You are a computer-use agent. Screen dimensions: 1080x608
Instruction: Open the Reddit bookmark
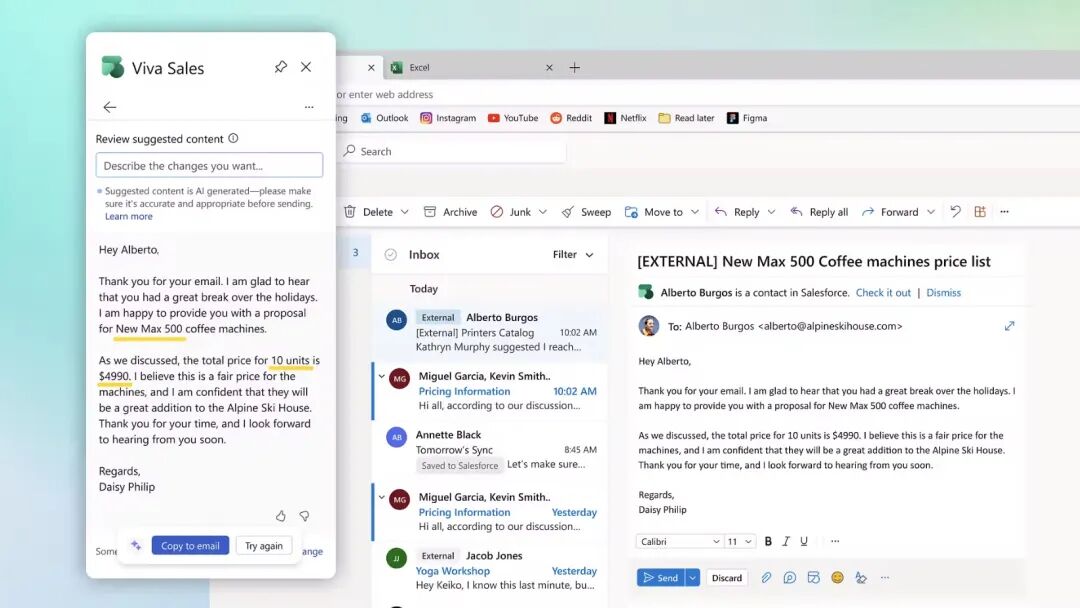571,118
